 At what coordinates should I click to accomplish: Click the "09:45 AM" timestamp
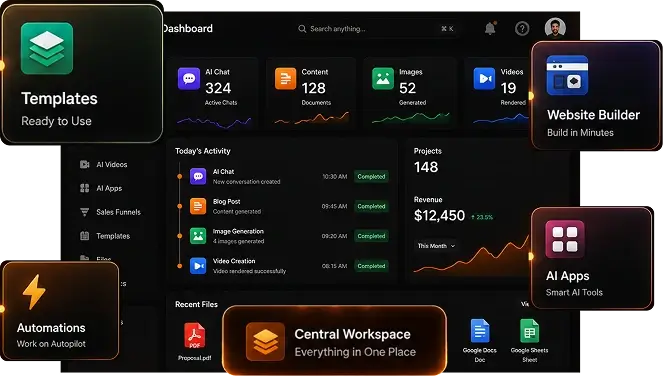(334, 206)
